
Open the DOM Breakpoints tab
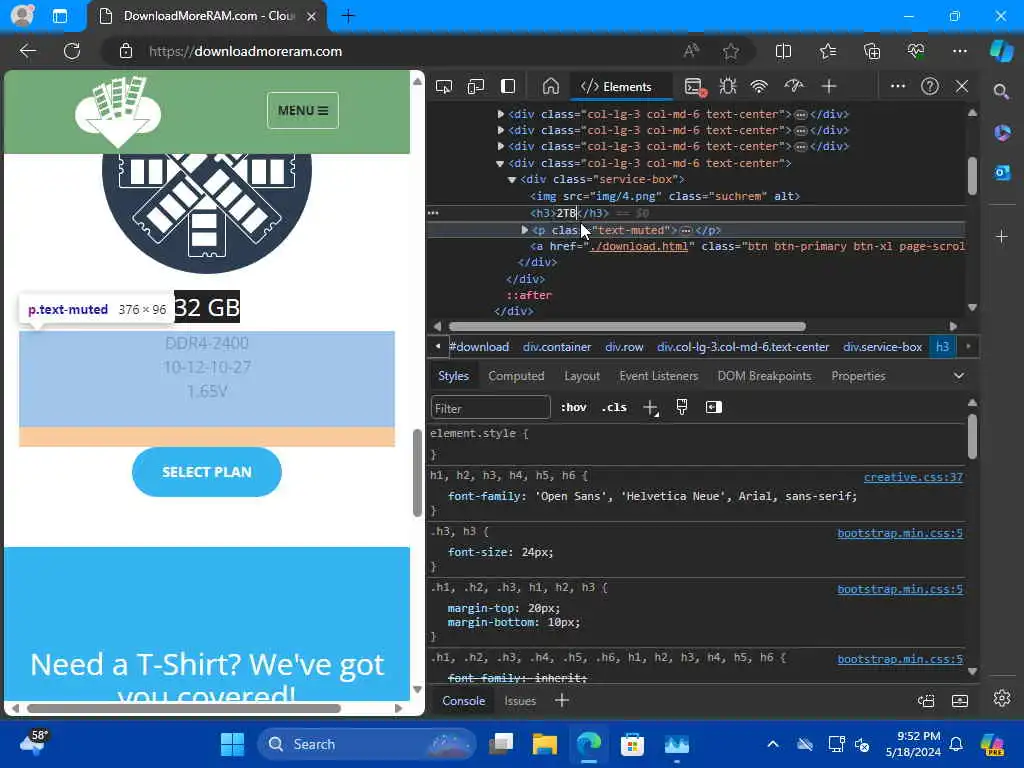click(x=764, y=376)
